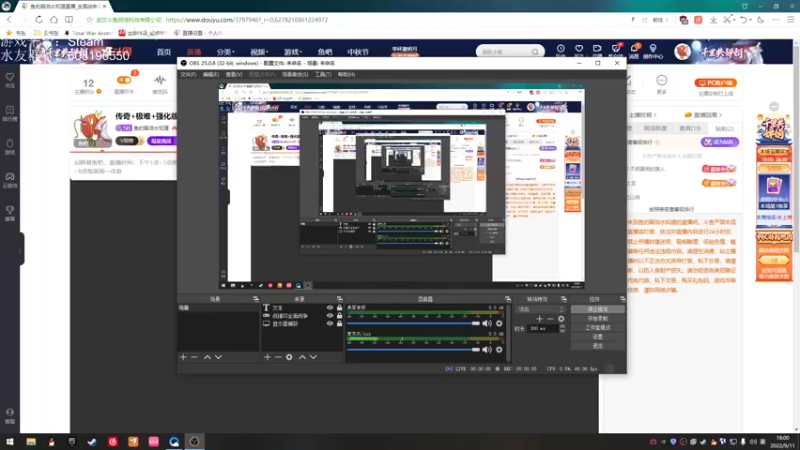
Task: Expand the Douyu video dropdown in navigation
Action: click(x=259, y=52)
